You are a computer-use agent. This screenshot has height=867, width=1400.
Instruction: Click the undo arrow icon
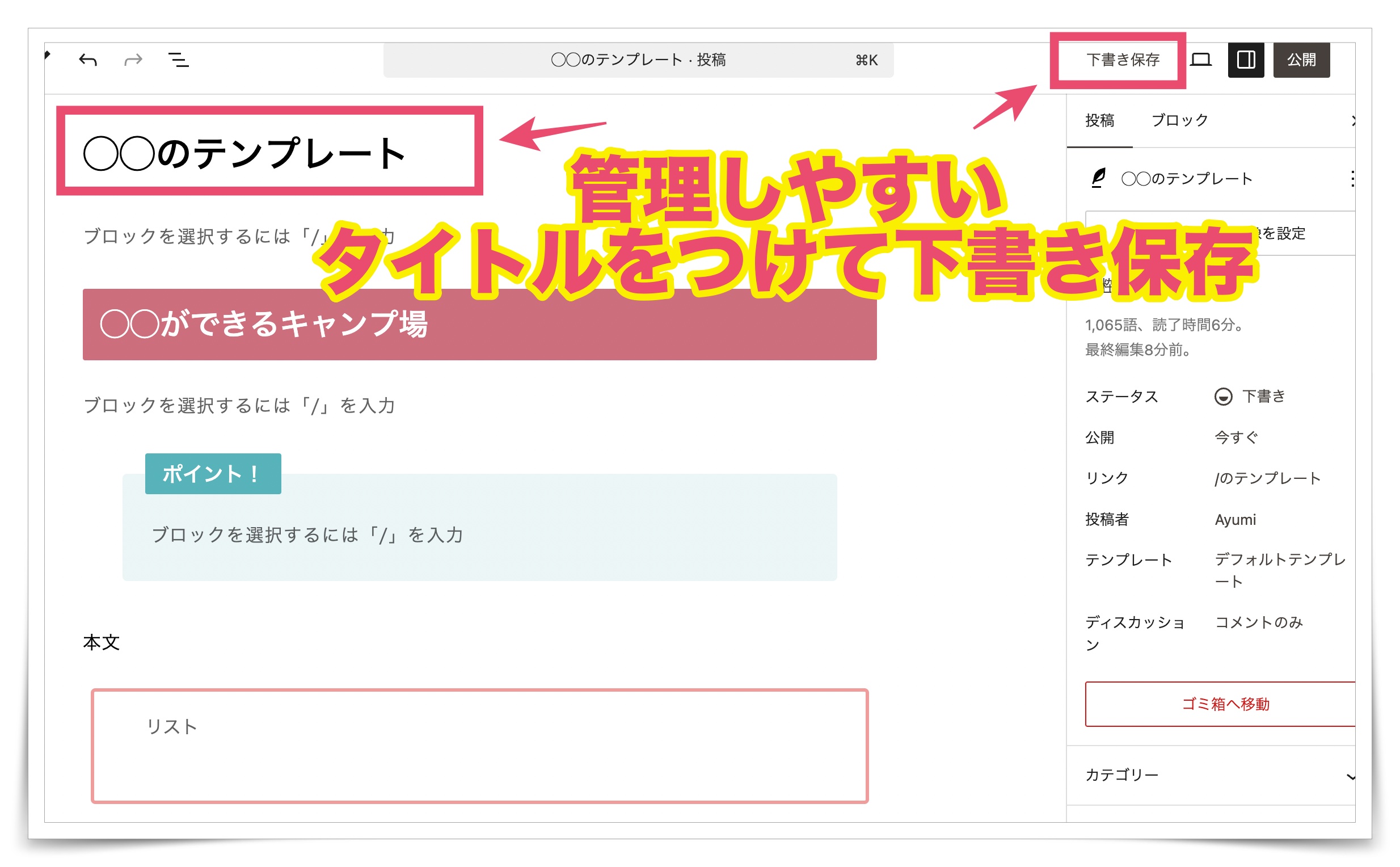tap(88, 60)
